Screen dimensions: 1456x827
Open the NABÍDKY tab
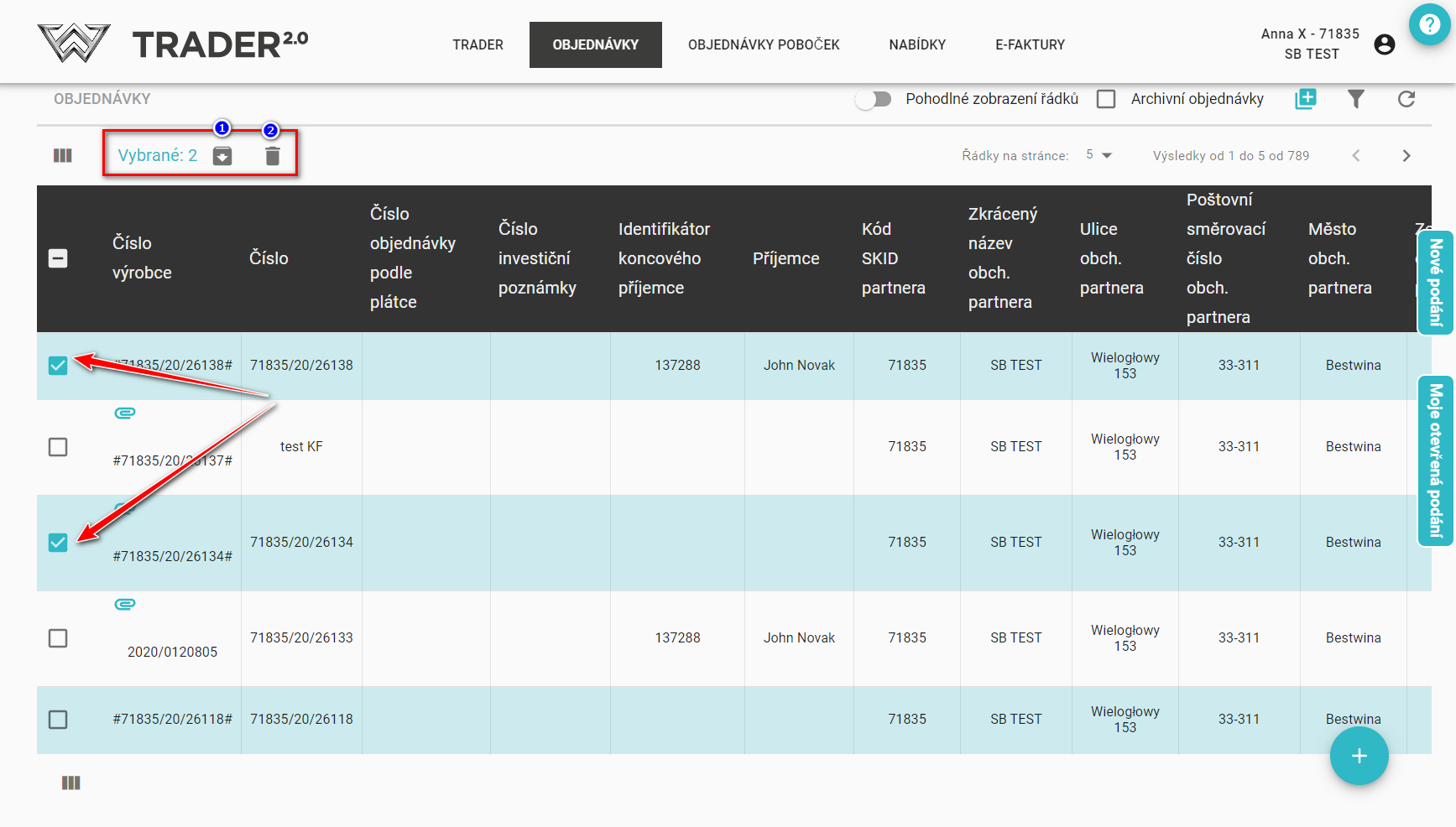[917, 44]
